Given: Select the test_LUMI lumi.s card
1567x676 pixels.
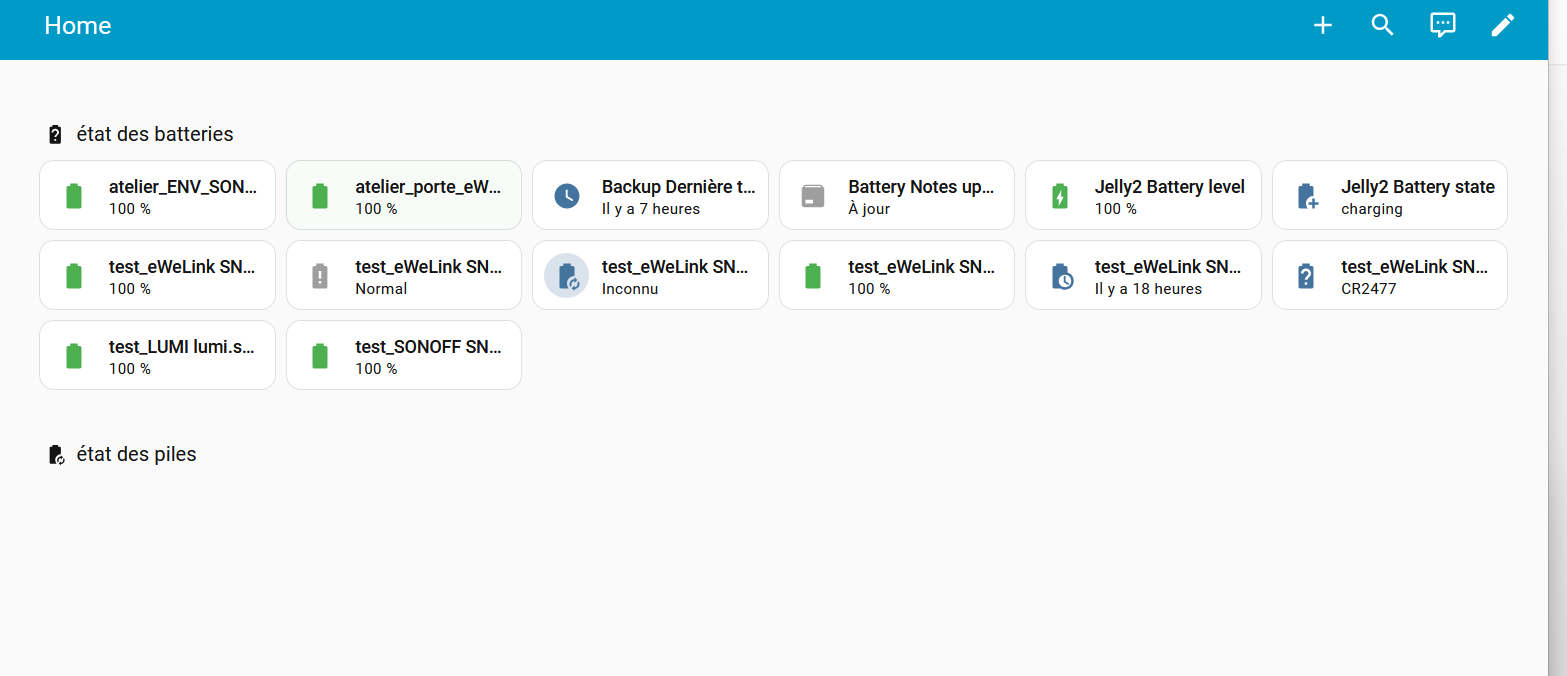Looking at the screenshot, I should click(157, 356).
